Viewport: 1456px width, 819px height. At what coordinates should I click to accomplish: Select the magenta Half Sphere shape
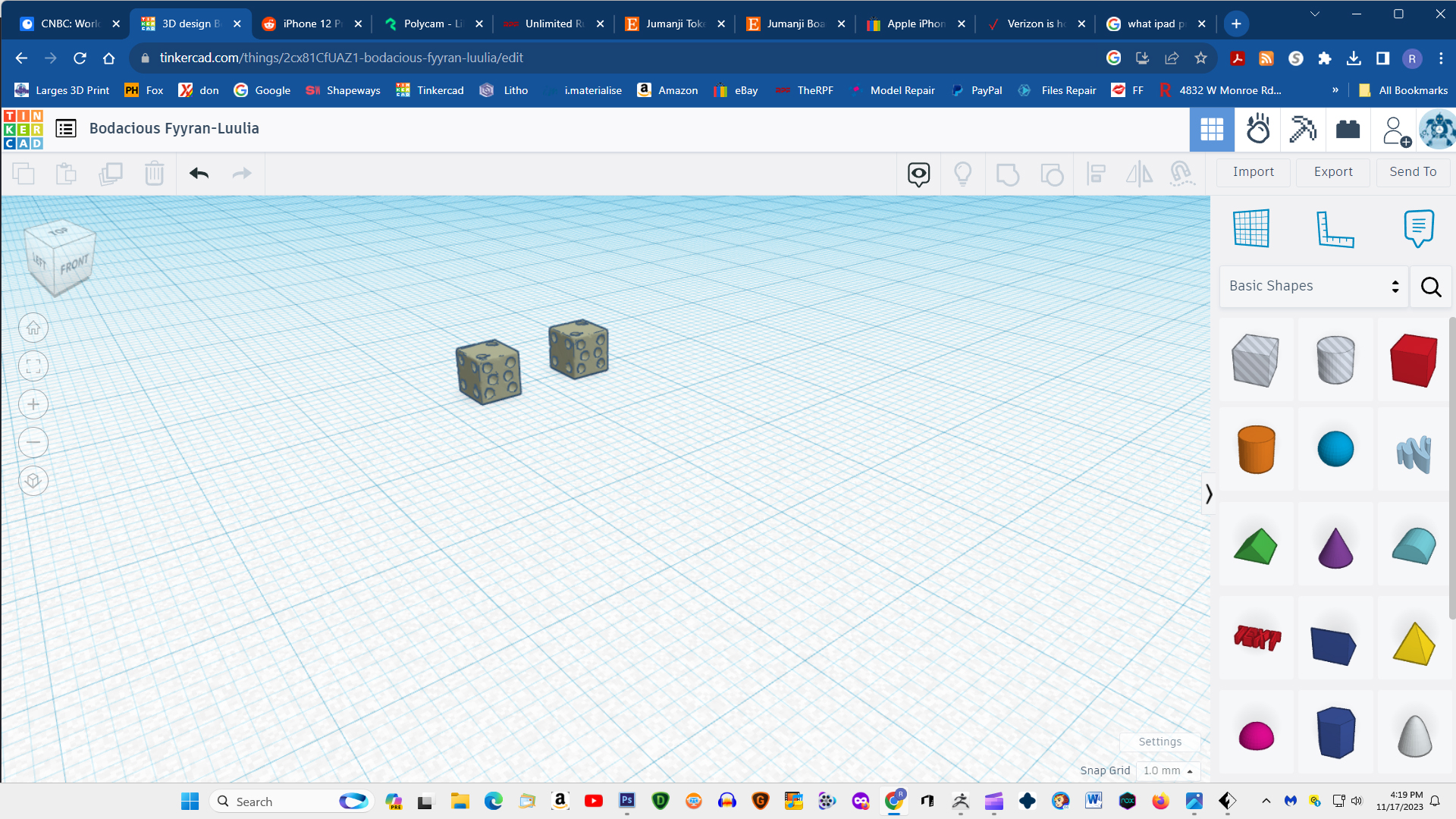[1256, 736]
